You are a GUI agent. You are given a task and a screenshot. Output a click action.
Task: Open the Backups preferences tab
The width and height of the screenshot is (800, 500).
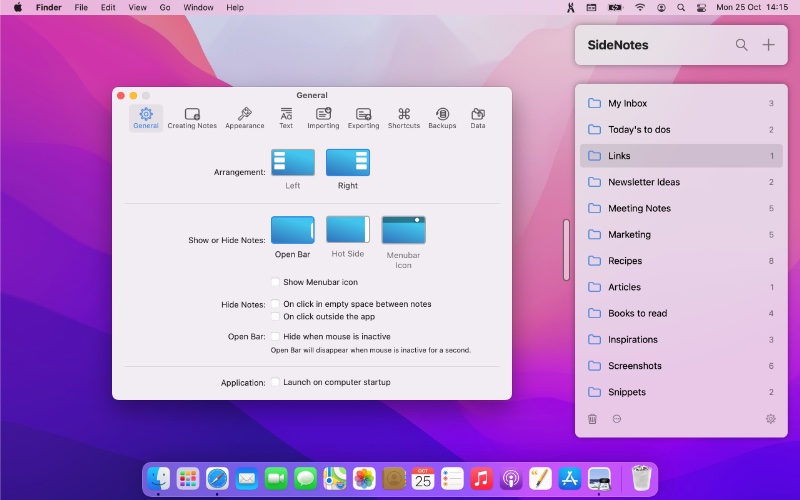tap(442, 118)
